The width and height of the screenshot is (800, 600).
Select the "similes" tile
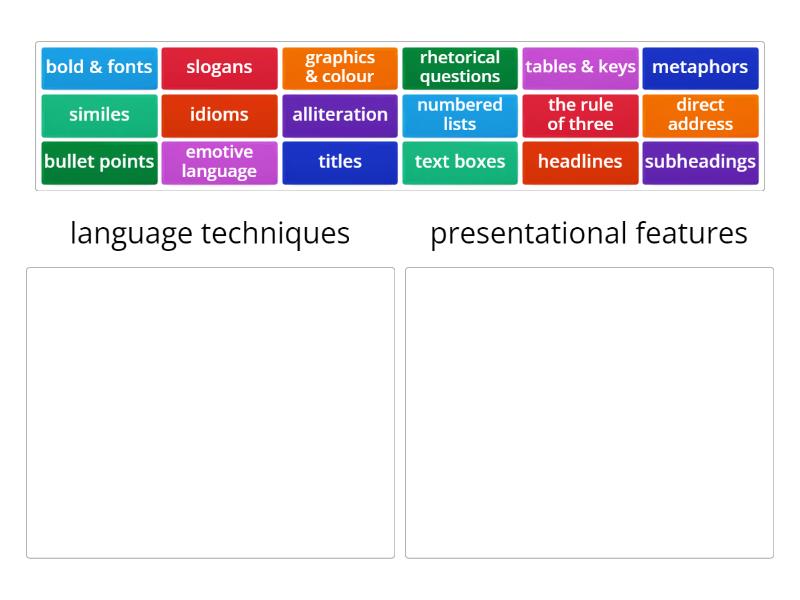click(99, 115)
